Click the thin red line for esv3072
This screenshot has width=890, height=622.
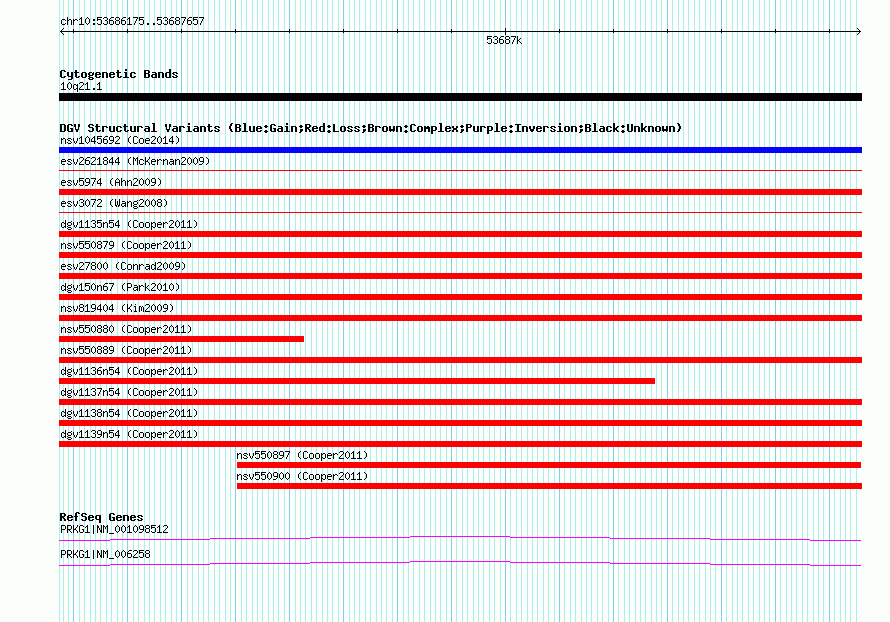coord(460,212)
